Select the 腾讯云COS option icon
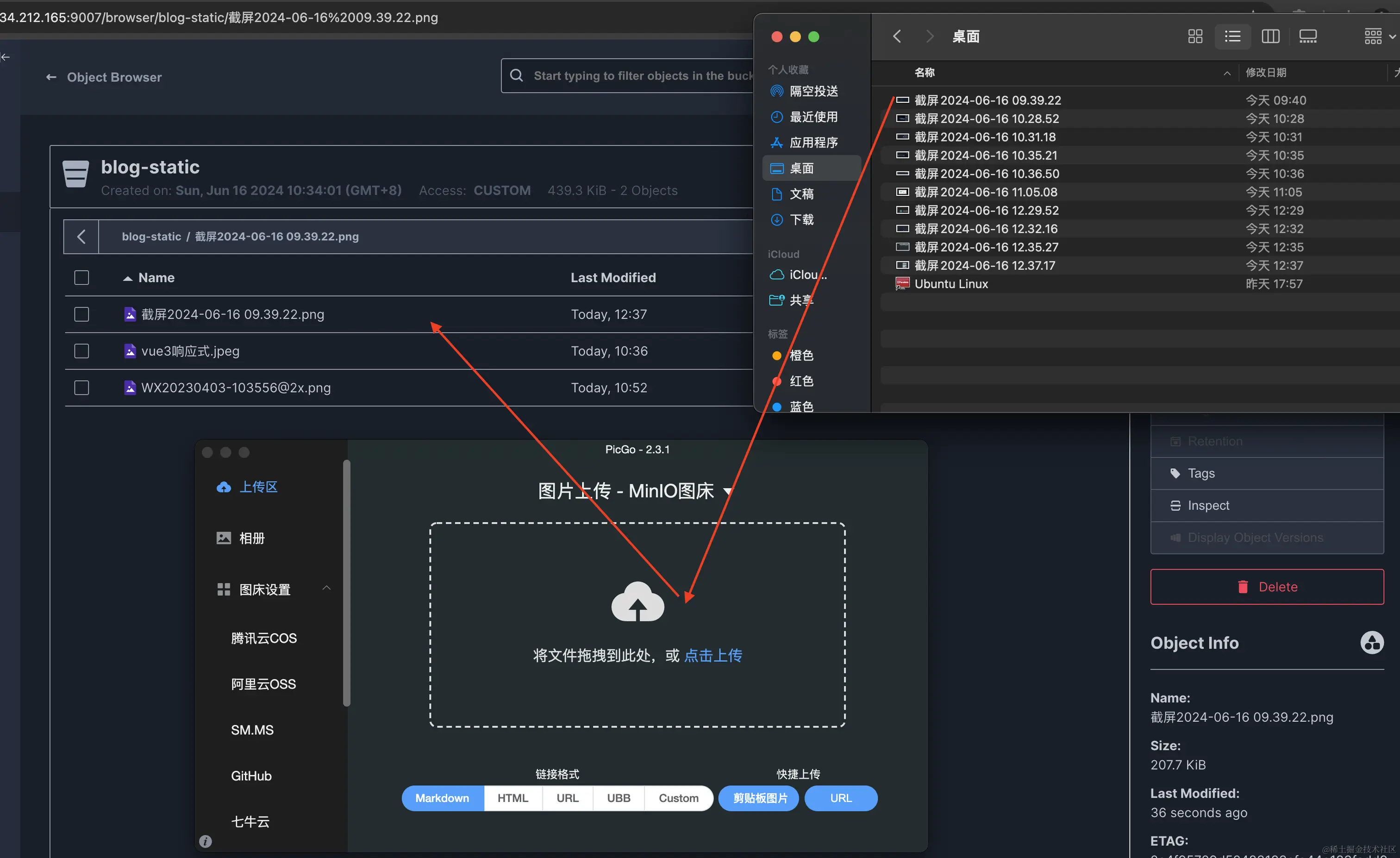 (263, 638)
